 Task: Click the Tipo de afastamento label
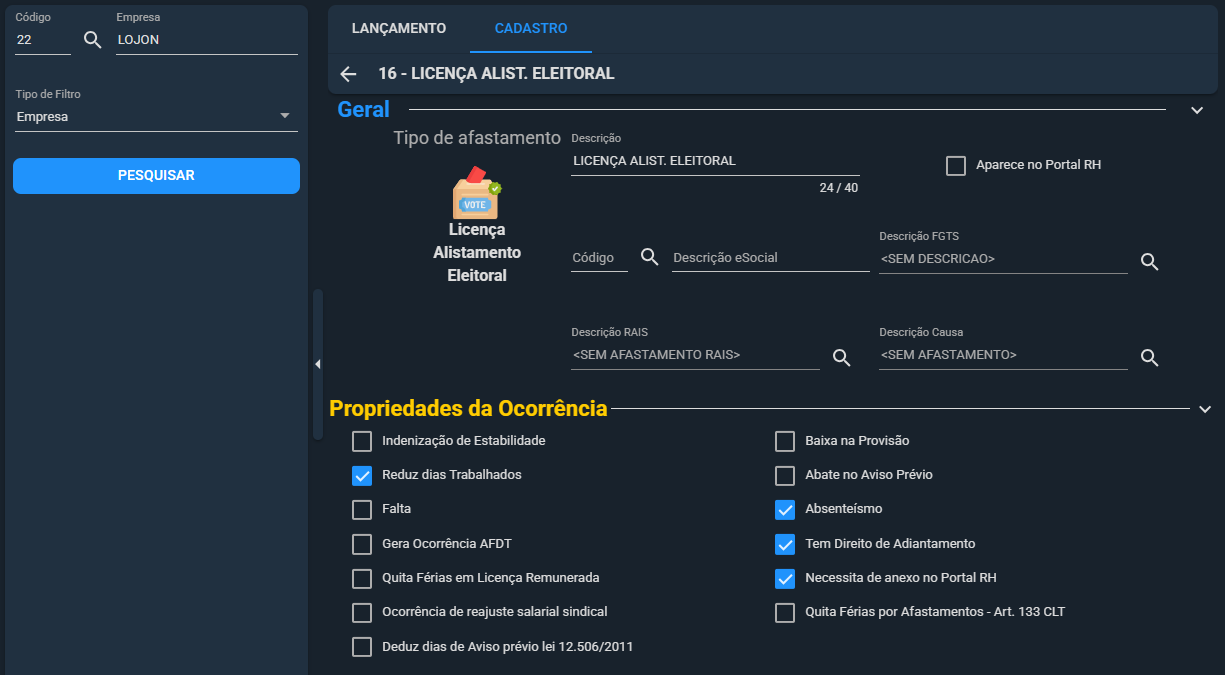click(477, 138)
